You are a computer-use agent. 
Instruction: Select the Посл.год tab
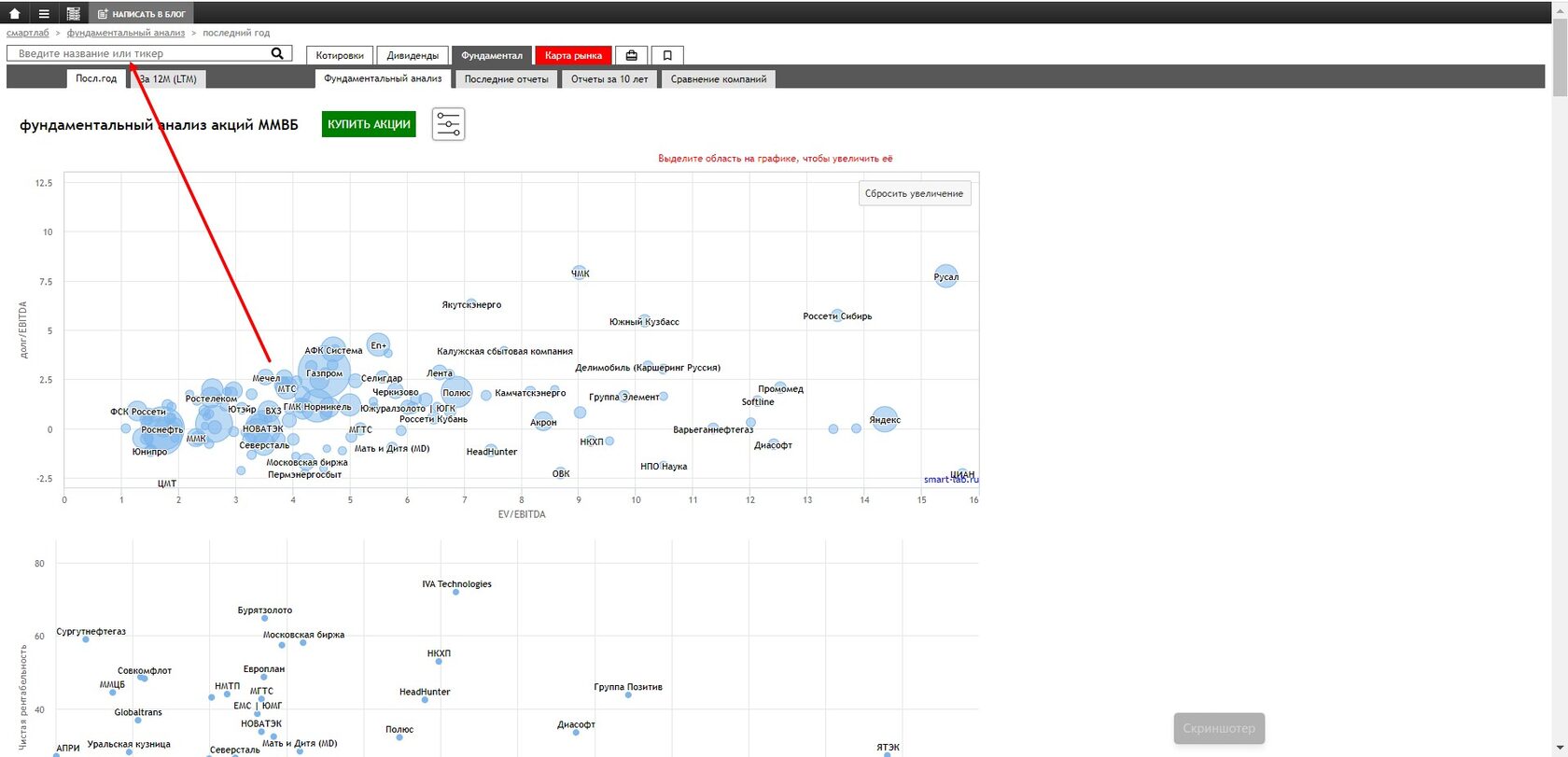[x=96, y=79]
